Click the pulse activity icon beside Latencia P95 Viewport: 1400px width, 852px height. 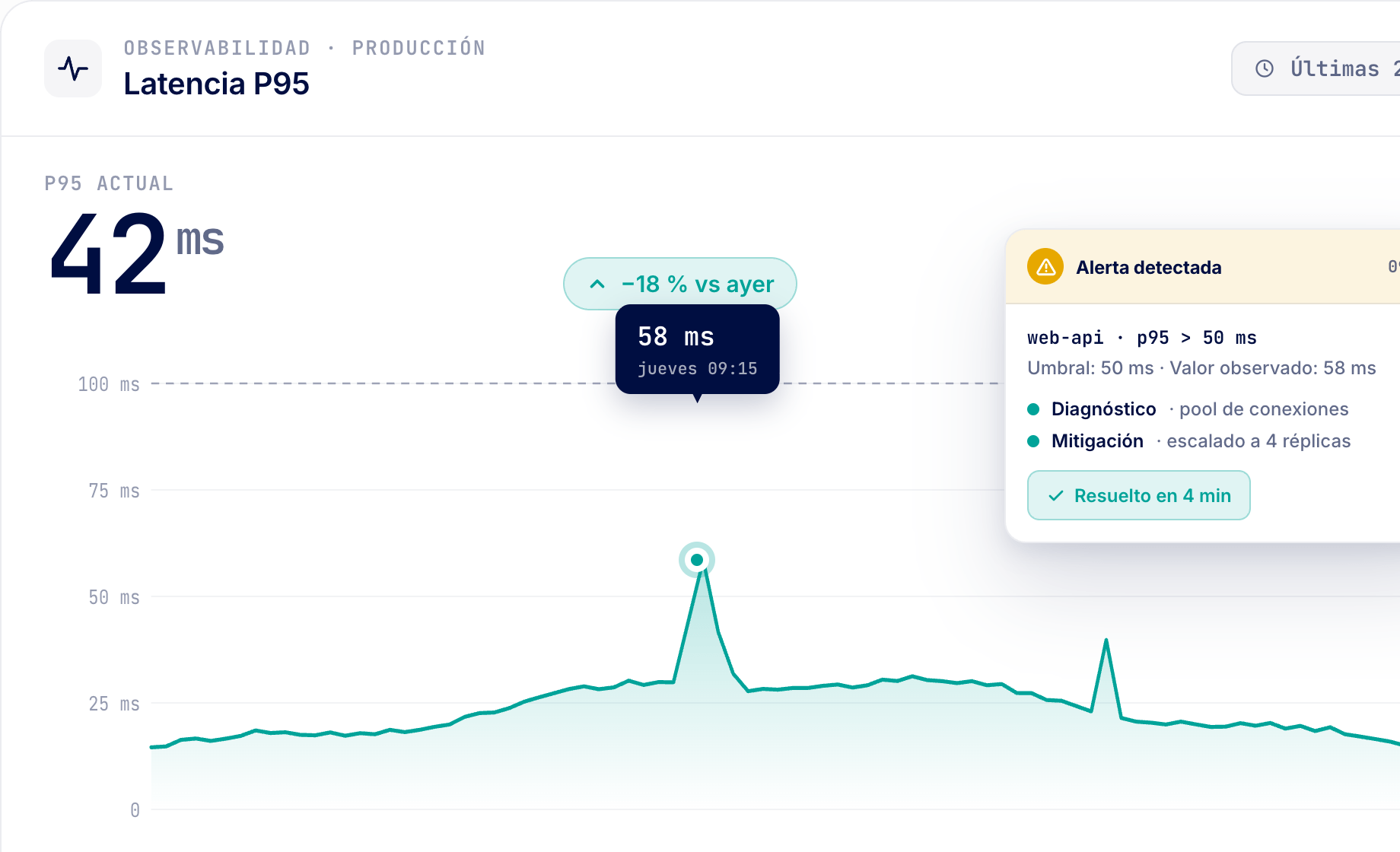pyautogui.click(x=73, y=68)
